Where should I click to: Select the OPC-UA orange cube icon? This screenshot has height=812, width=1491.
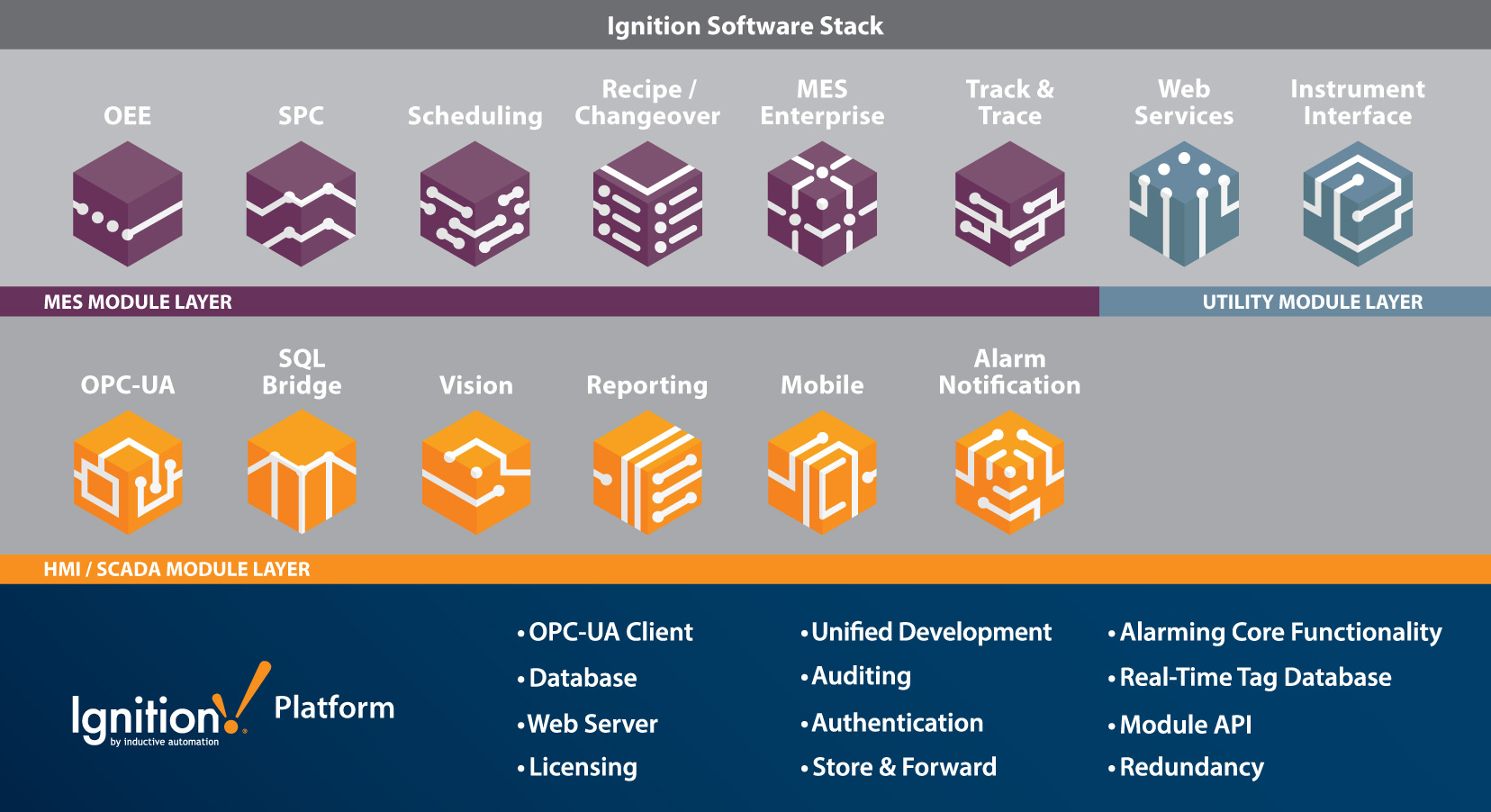coord(128,474)
